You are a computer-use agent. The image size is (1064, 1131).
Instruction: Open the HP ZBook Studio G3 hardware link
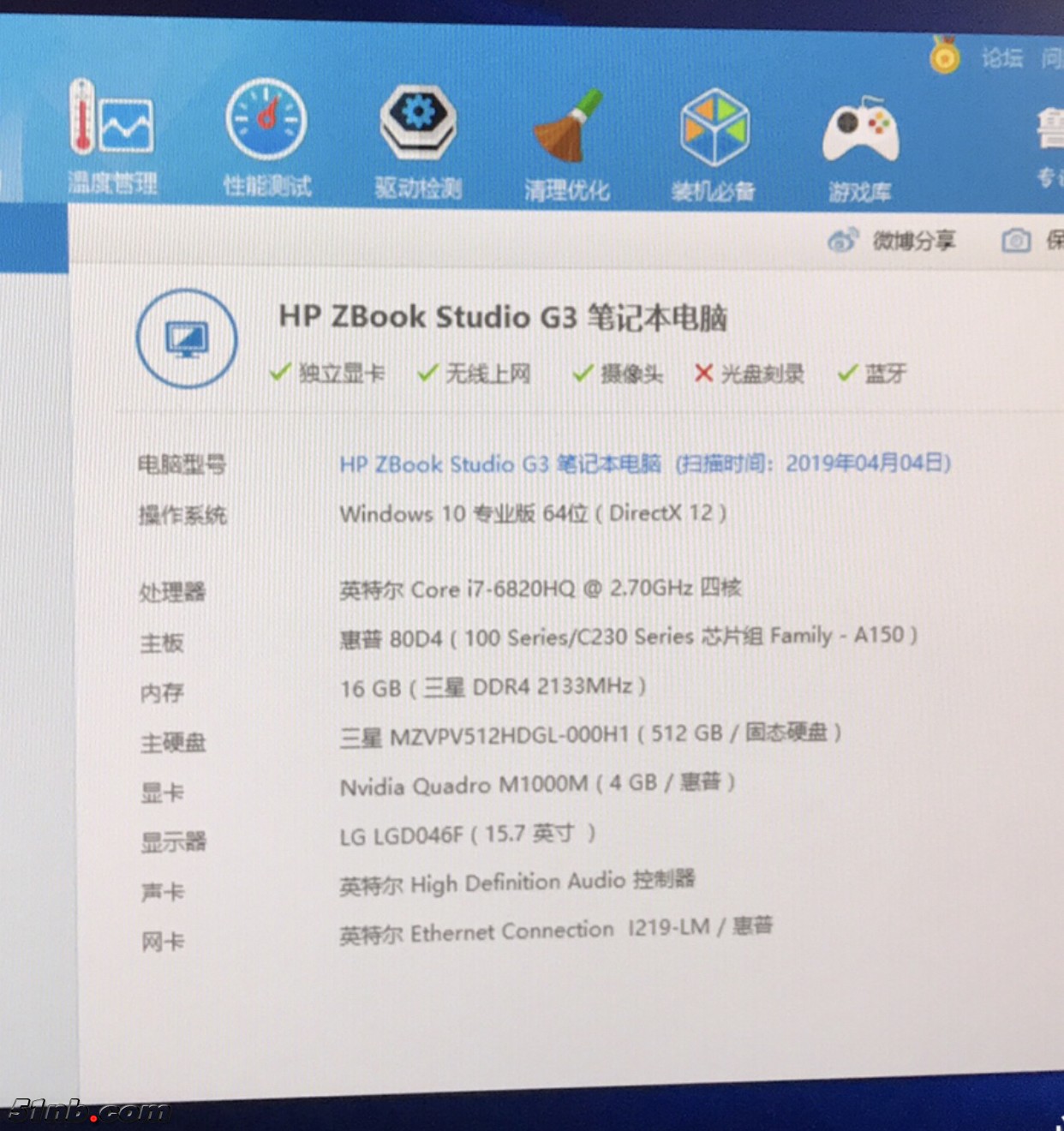[x=501, y=464]
